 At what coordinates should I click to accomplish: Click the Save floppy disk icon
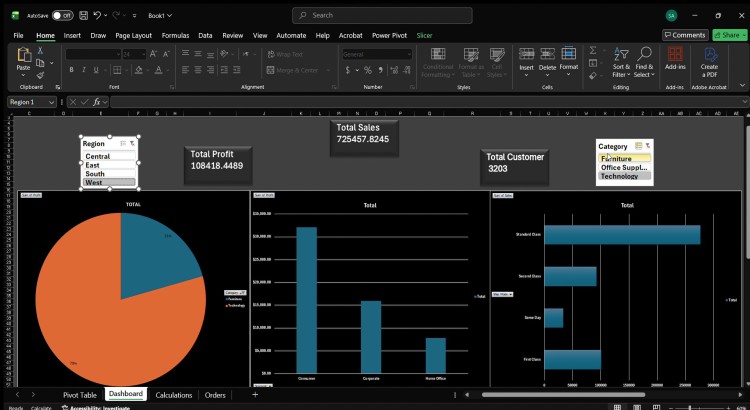pyautogui.click(x=83, y=15)
